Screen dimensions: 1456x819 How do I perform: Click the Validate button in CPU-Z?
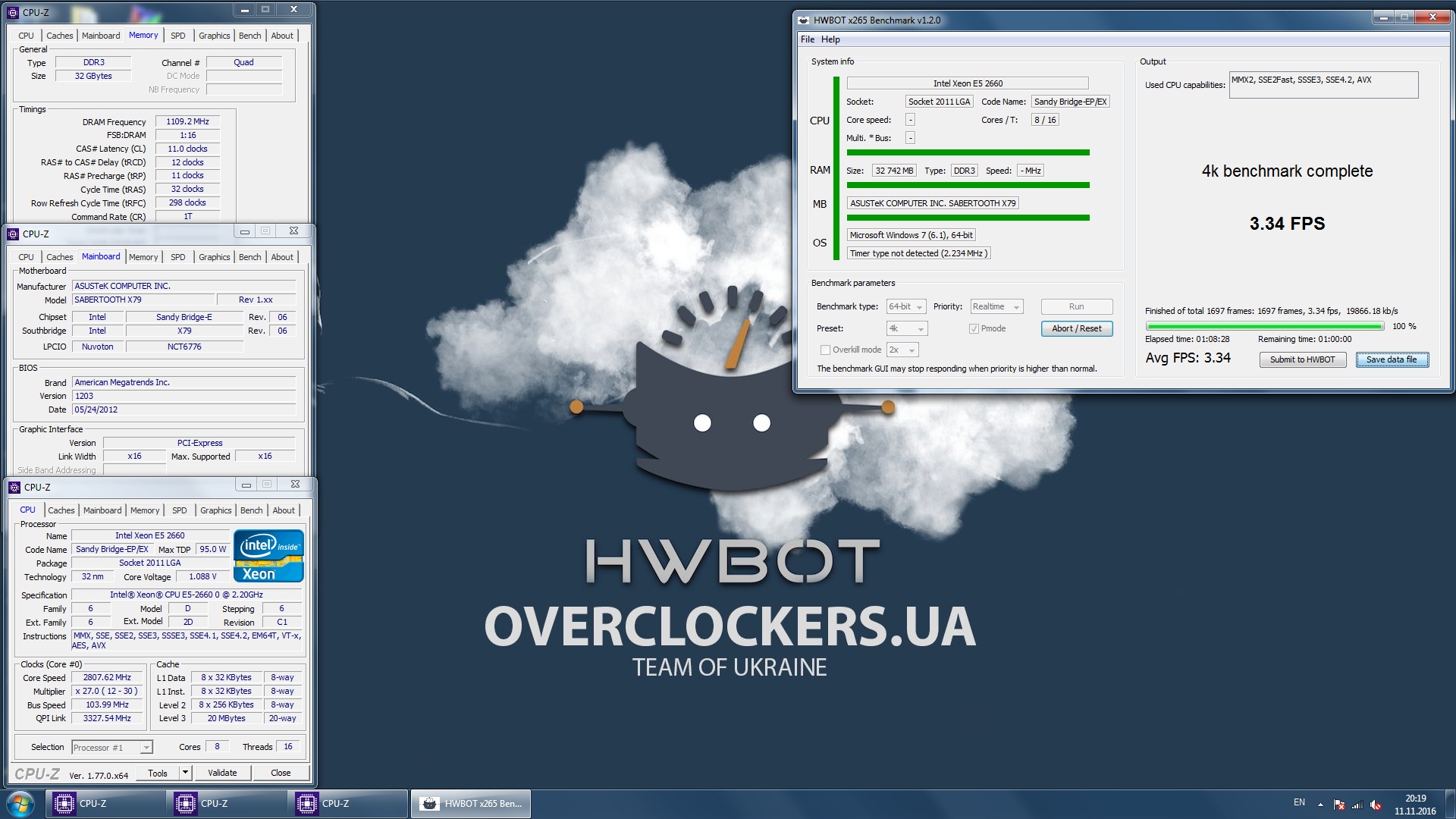click(x=222, y=773)
